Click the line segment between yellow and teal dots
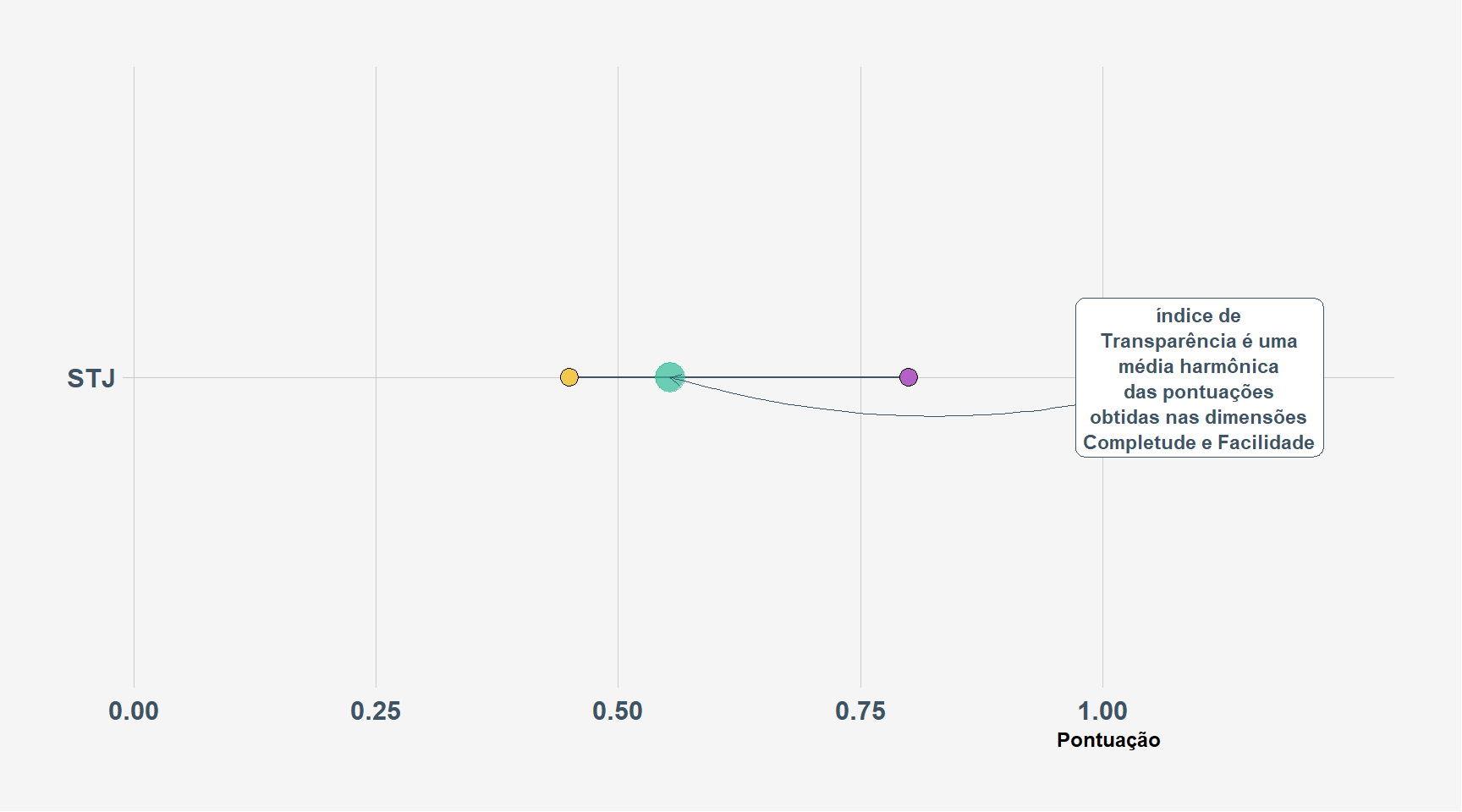 (x=617, y=377)
